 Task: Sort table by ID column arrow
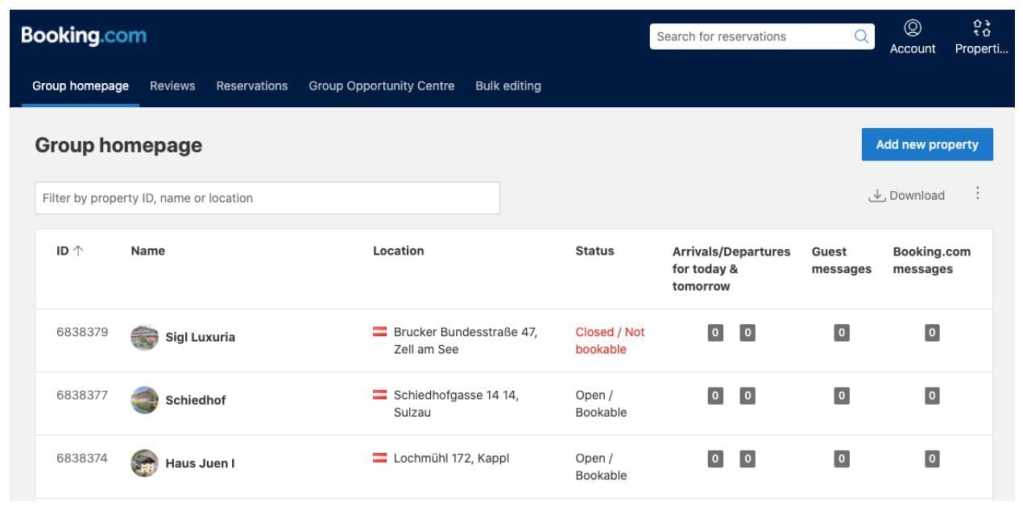tap(78, 251)
